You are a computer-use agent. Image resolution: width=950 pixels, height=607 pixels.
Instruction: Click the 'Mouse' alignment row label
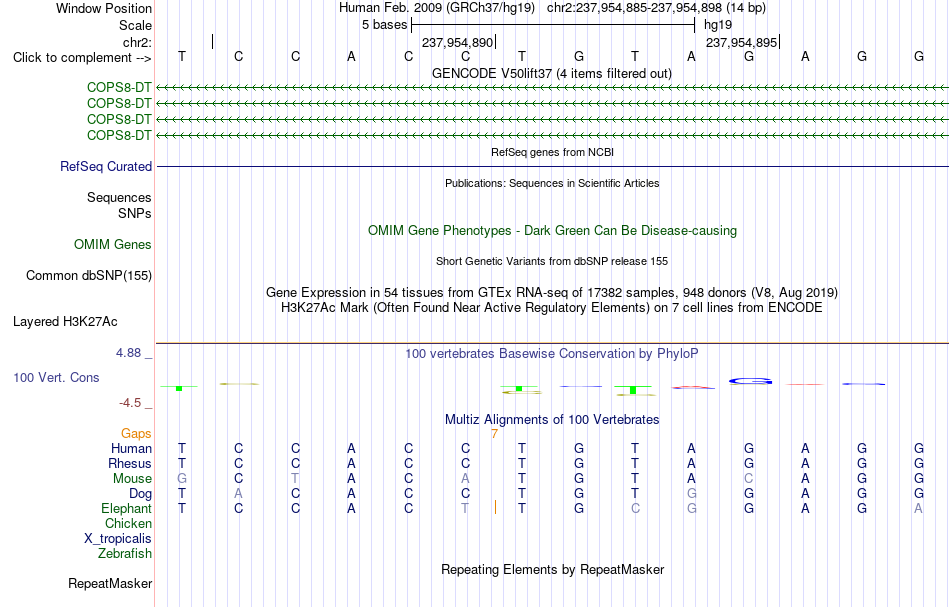[132, 479]
